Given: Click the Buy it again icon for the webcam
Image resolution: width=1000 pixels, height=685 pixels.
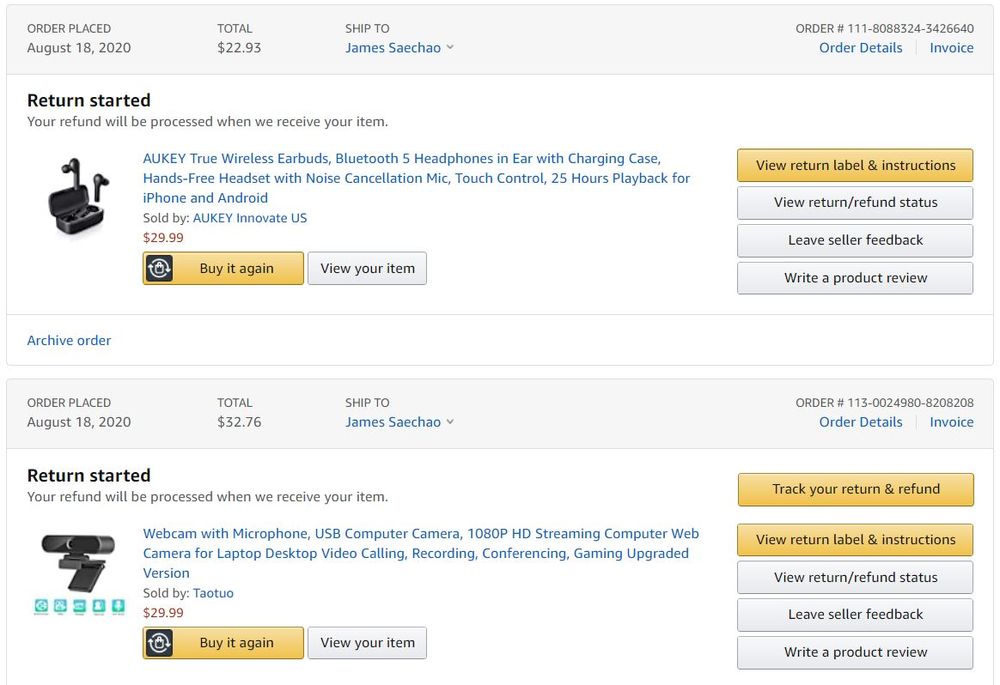Looking at the screenshot, I should click(x=160, y=643).
